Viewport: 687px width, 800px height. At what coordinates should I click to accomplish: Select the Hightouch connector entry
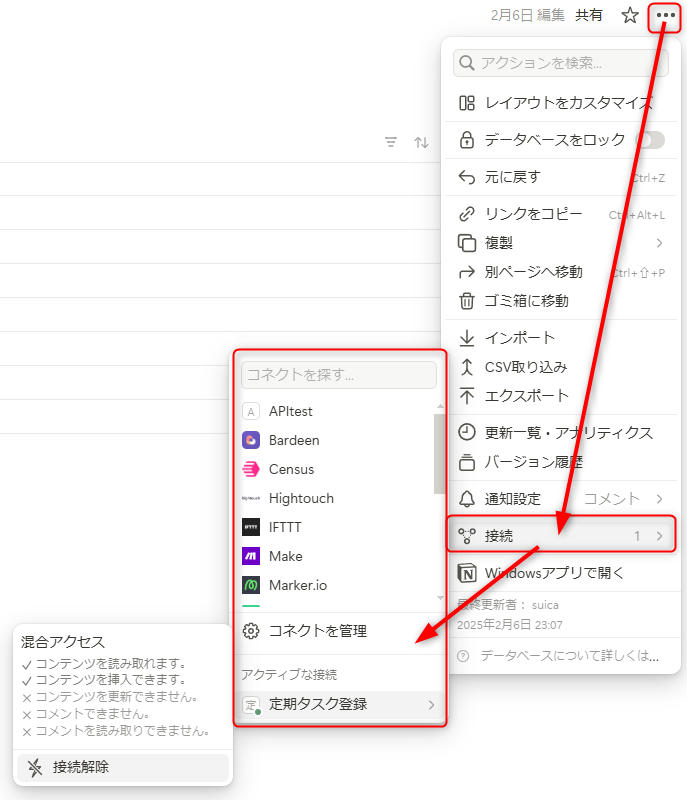(x=337, y=498)
